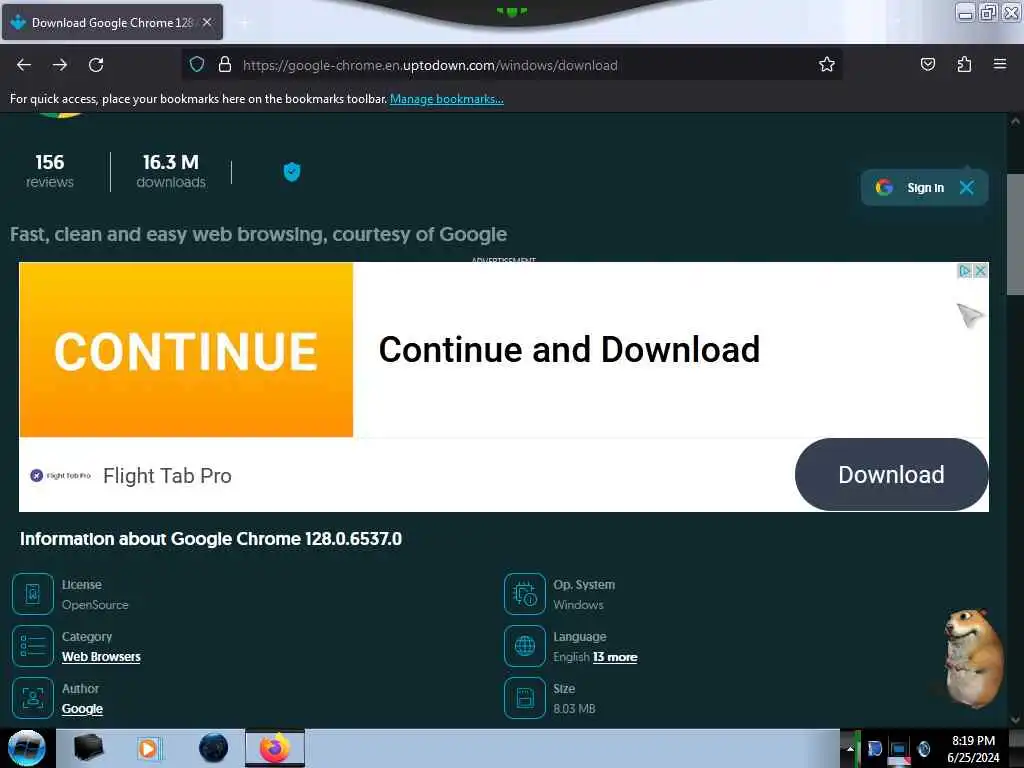This screenshot has height=768, width=1024.
Task: Click the orange CONTINUE ad banner
Action: [x=186, y=350]
